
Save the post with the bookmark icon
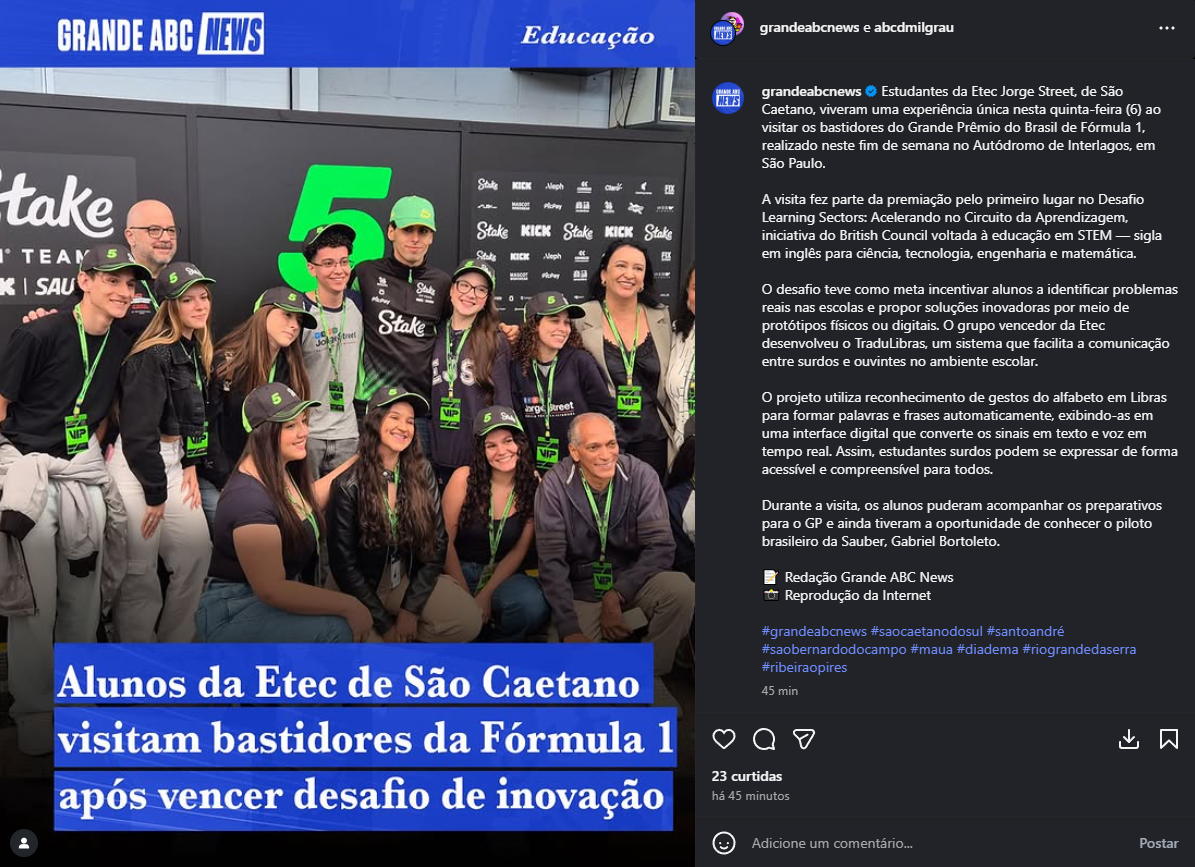(x=1168, y=739)
